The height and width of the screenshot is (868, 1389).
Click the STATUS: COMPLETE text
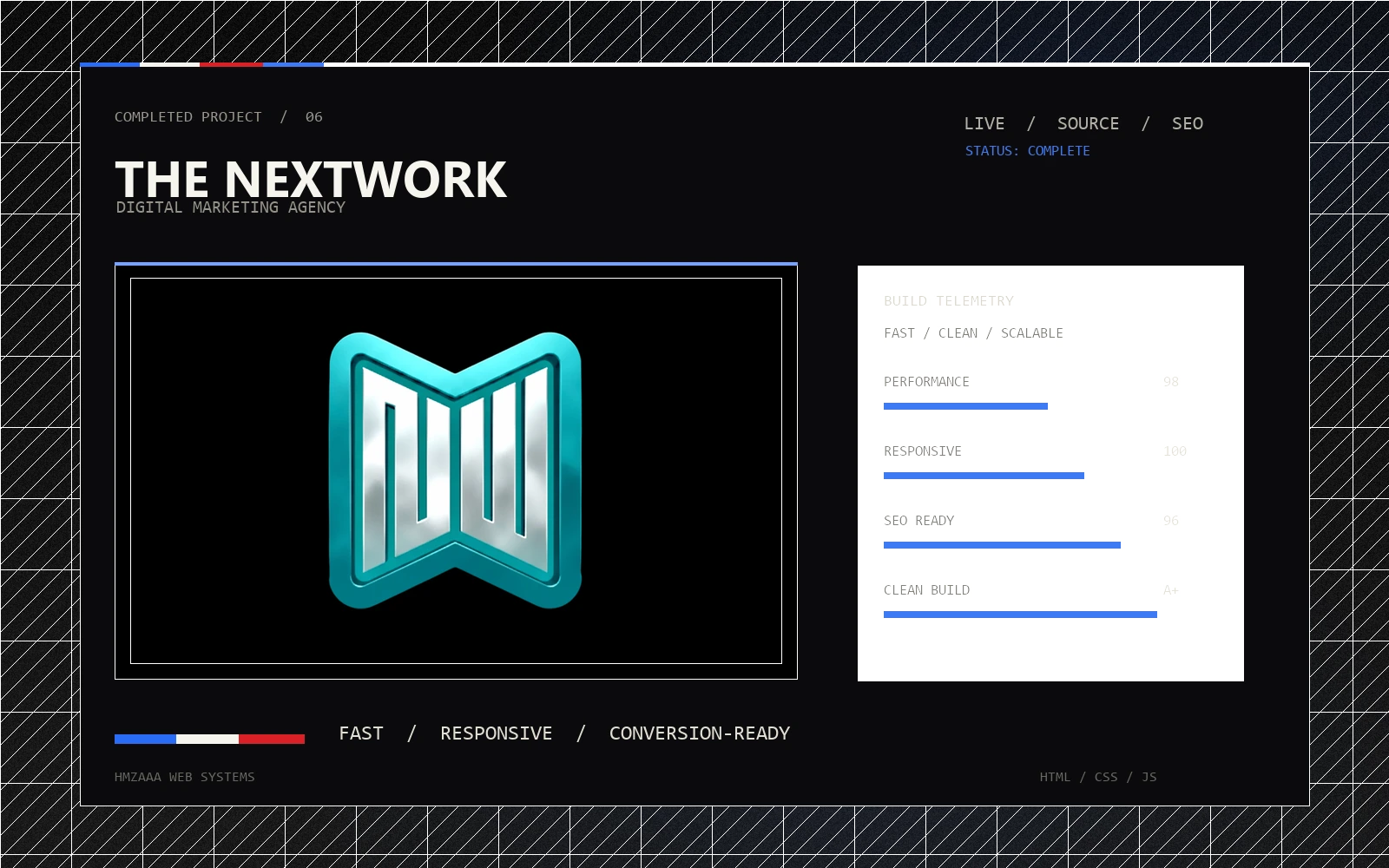(x=1027, y=151)
